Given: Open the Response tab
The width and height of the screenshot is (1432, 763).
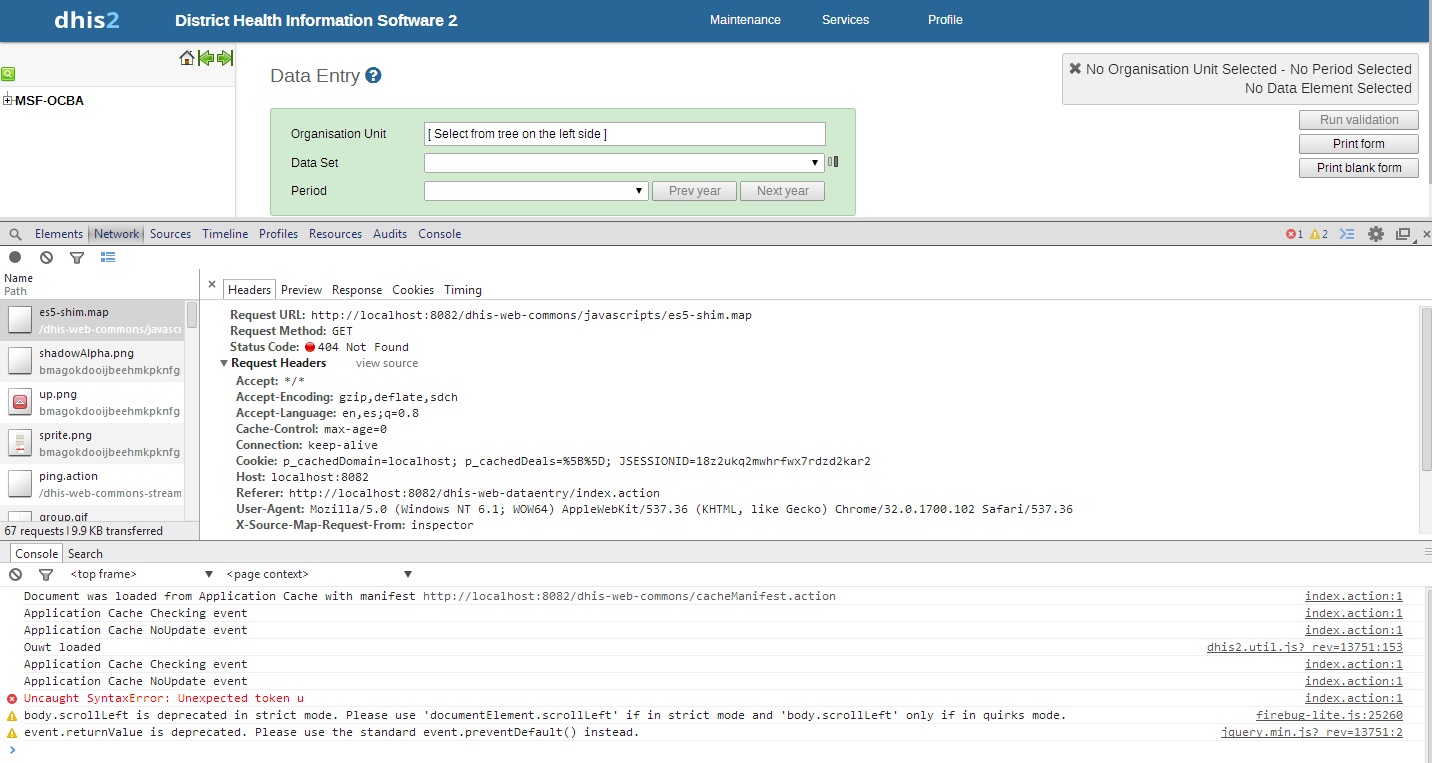Looking at the screenshot, I should coord(357,290).
